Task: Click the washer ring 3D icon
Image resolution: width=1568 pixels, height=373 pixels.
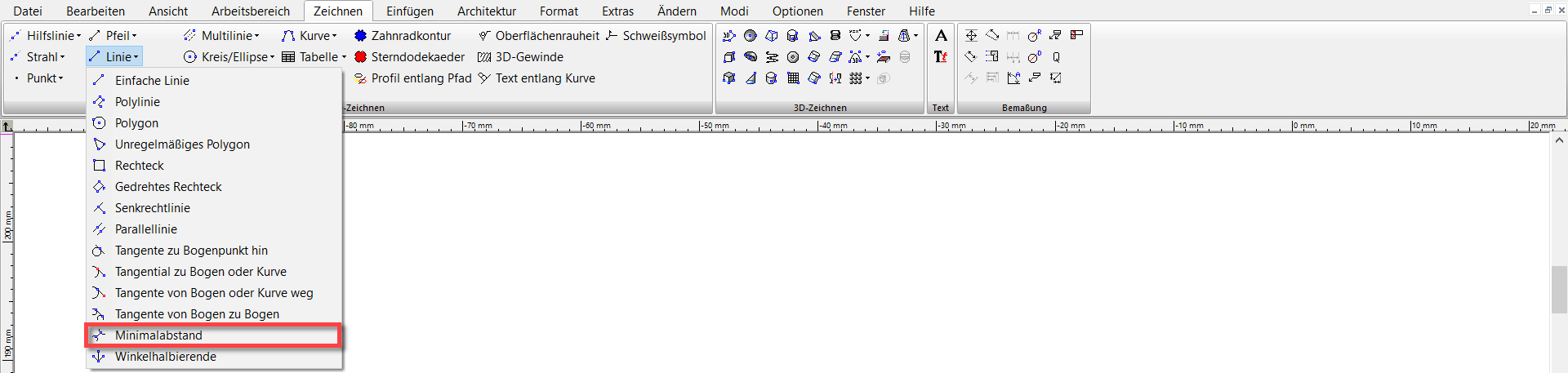Action: 793,57
